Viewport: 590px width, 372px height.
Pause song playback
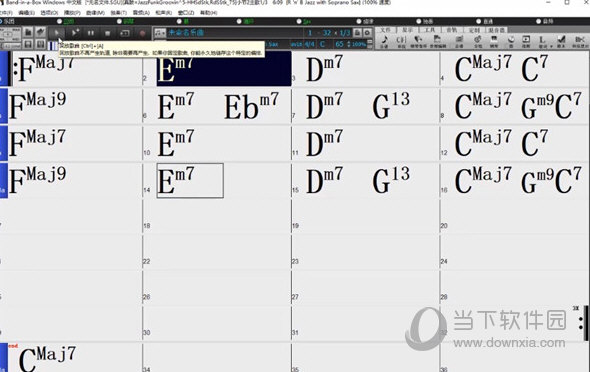click(91, 33)
